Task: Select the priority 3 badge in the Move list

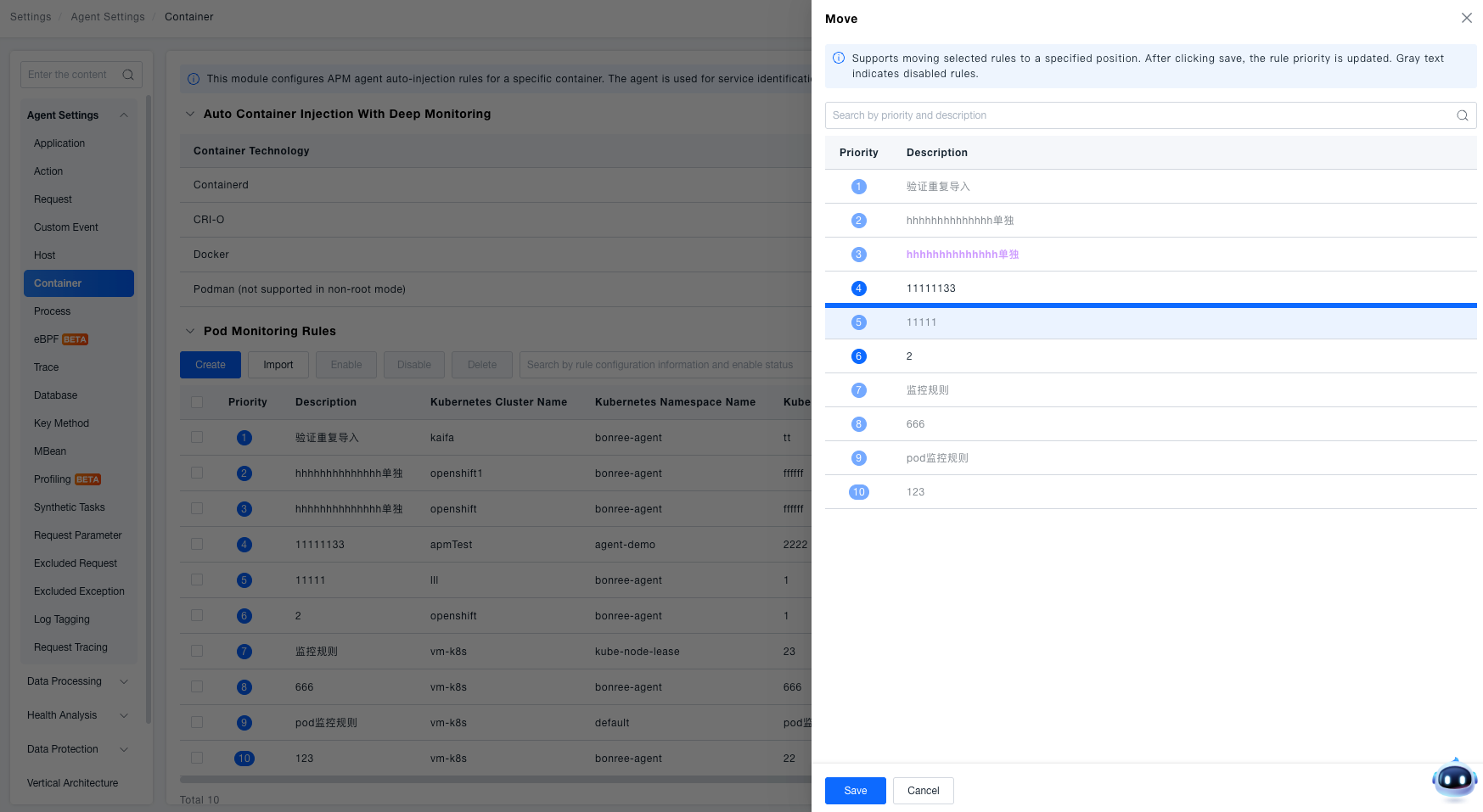Action: (x=858, y=255)
